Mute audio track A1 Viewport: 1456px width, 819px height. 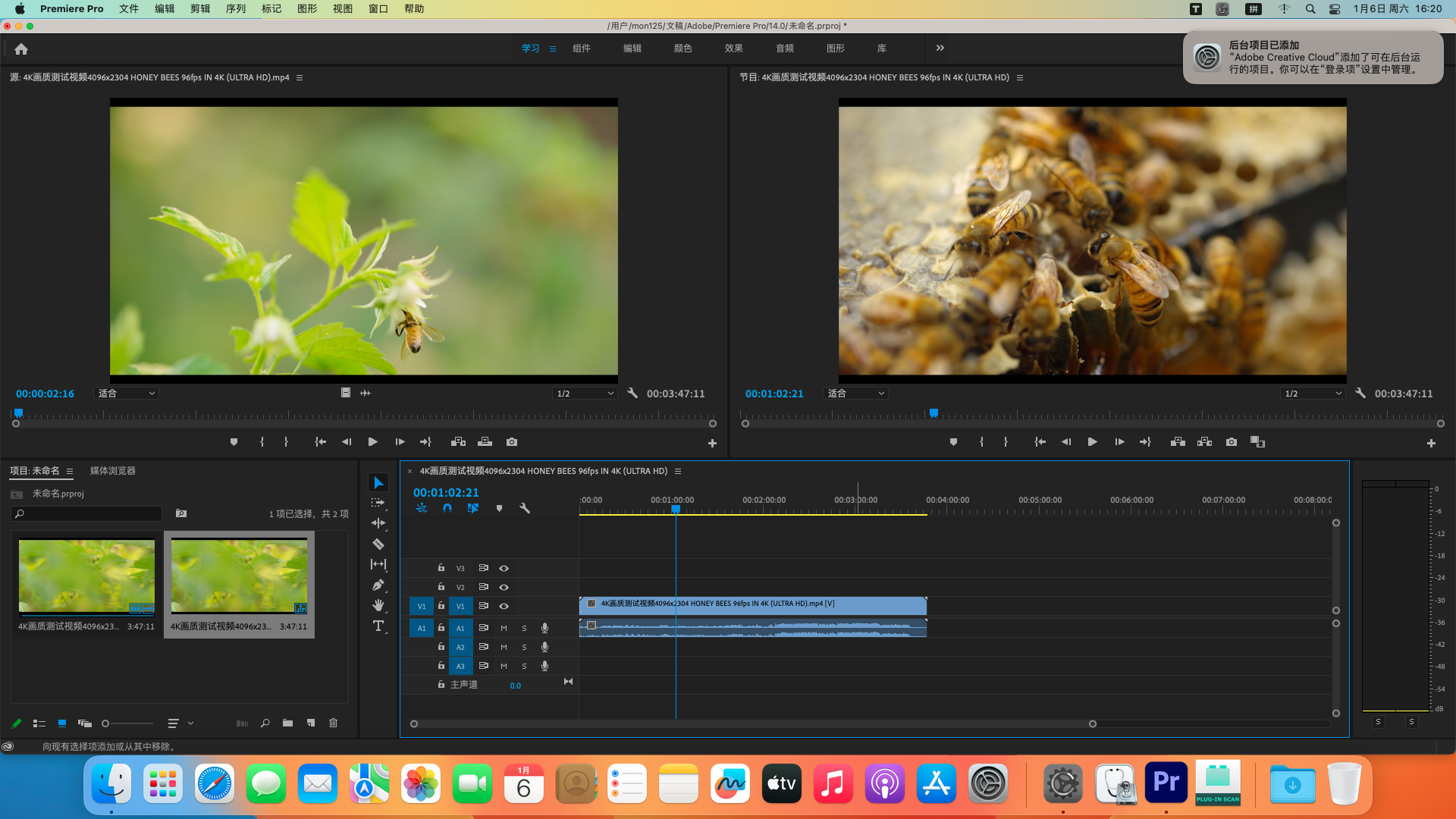[x=504, y=628]
